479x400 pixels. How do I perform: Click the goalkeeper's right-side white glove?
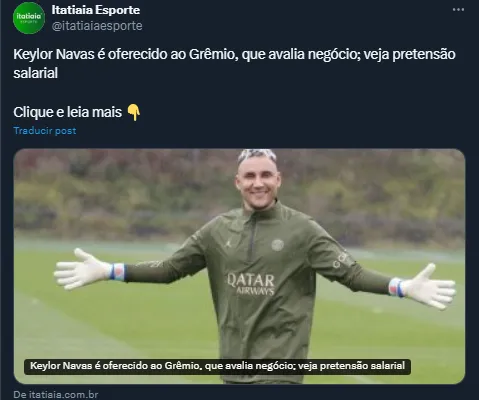(428, 286)
